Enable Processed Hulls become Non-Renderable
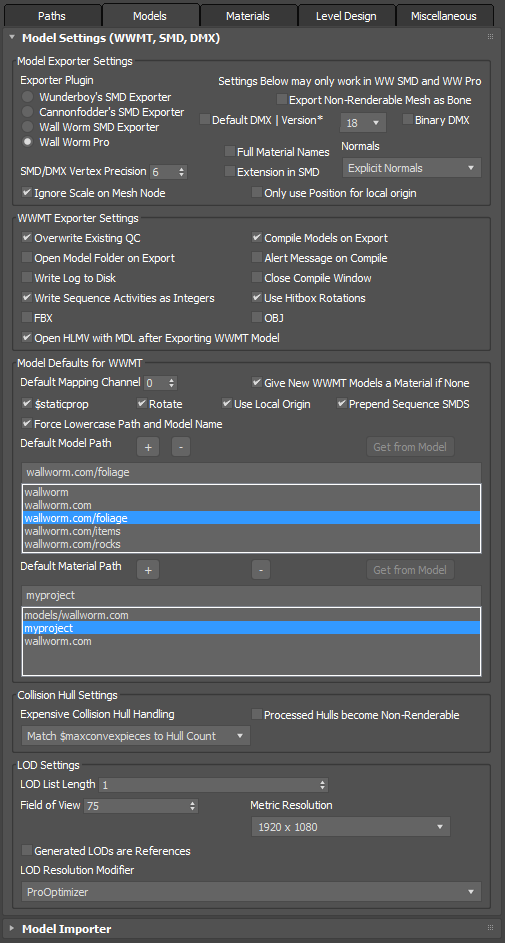Image resolution: width=505 pixels, height=943 pixels. [257, 714]
